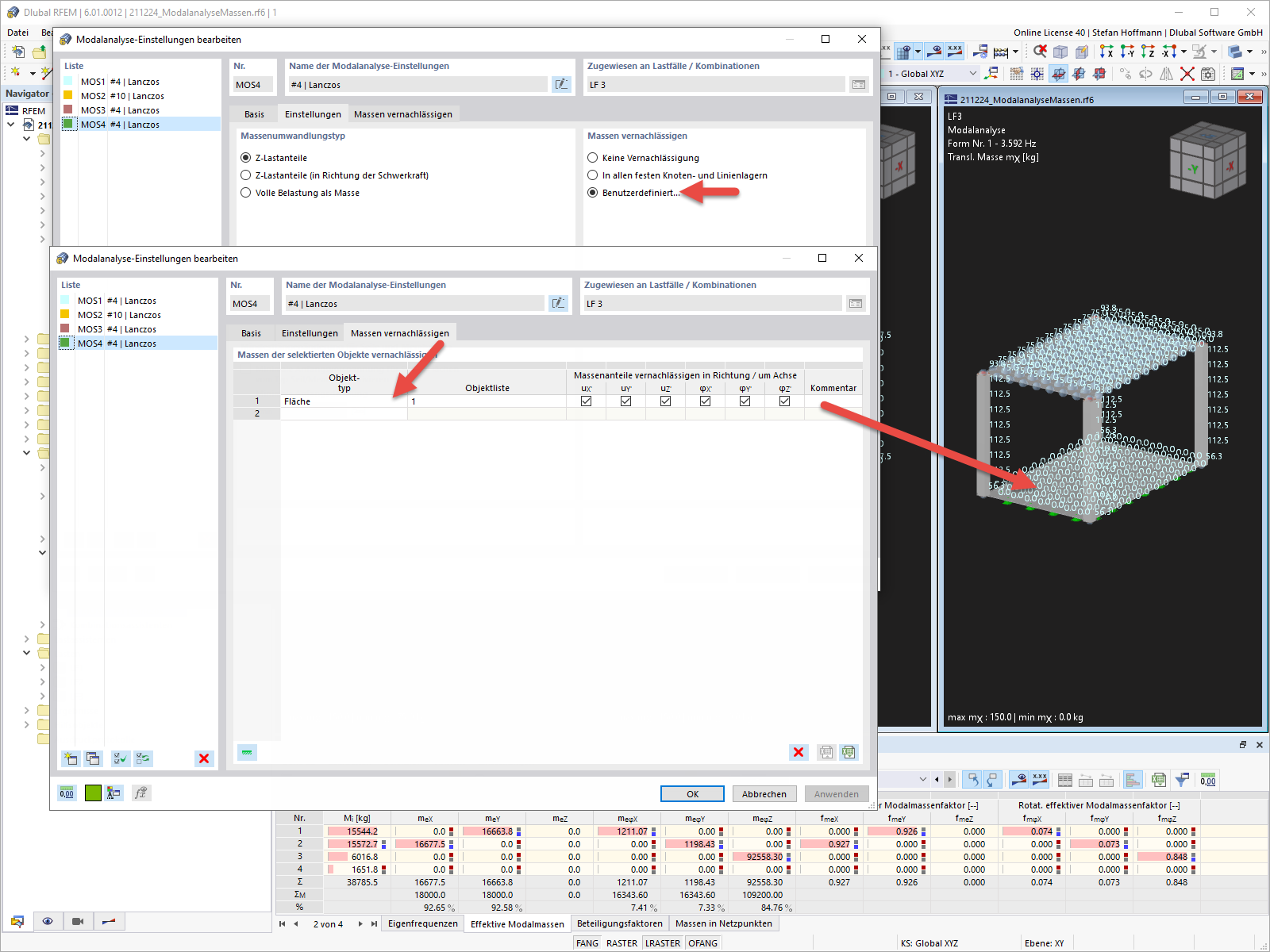Confirm settings with the OK button
The image size is (1270, 952).
tap(691, 793)
